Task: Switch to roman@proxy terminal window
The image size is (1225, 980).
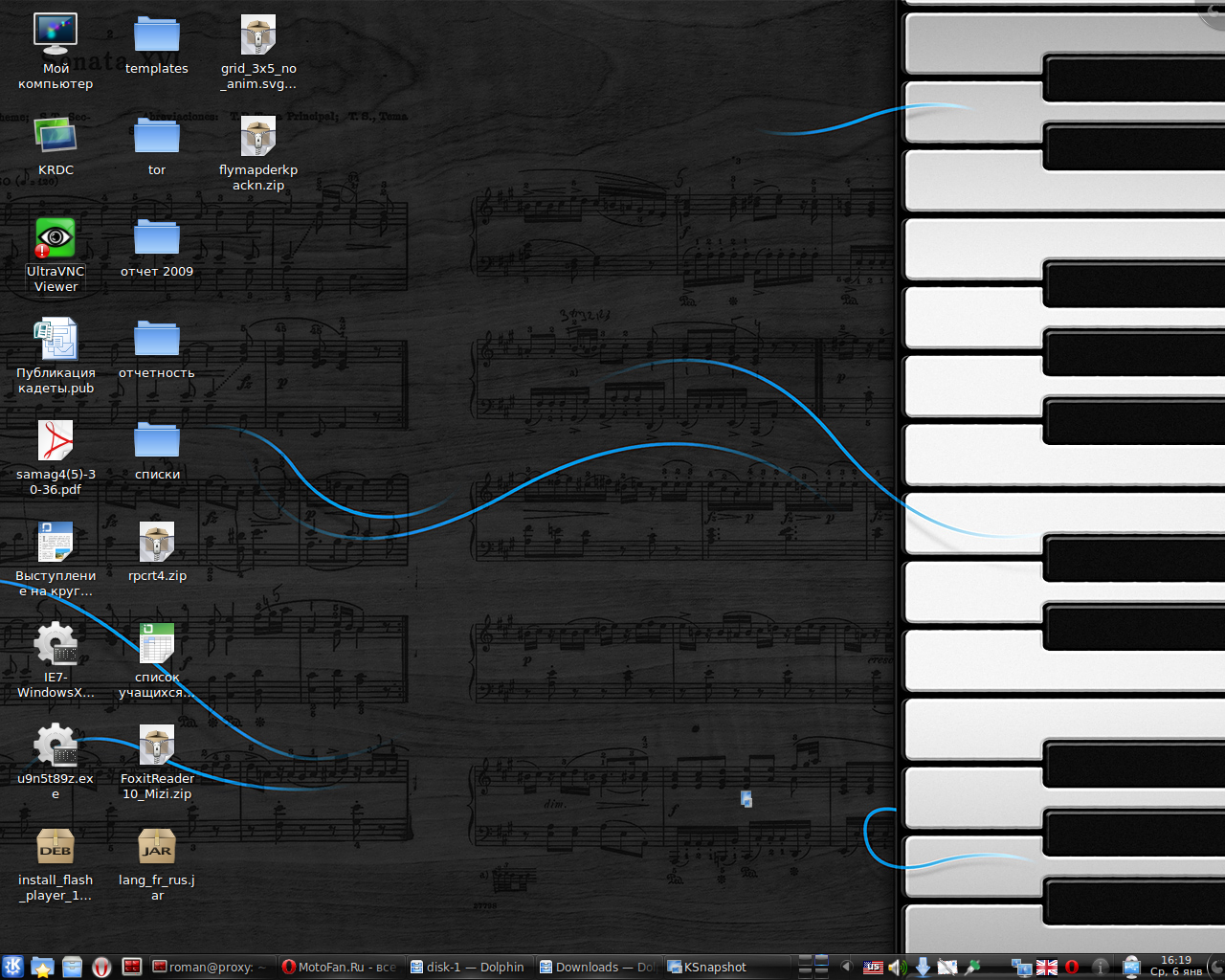Action: [212, 967]
